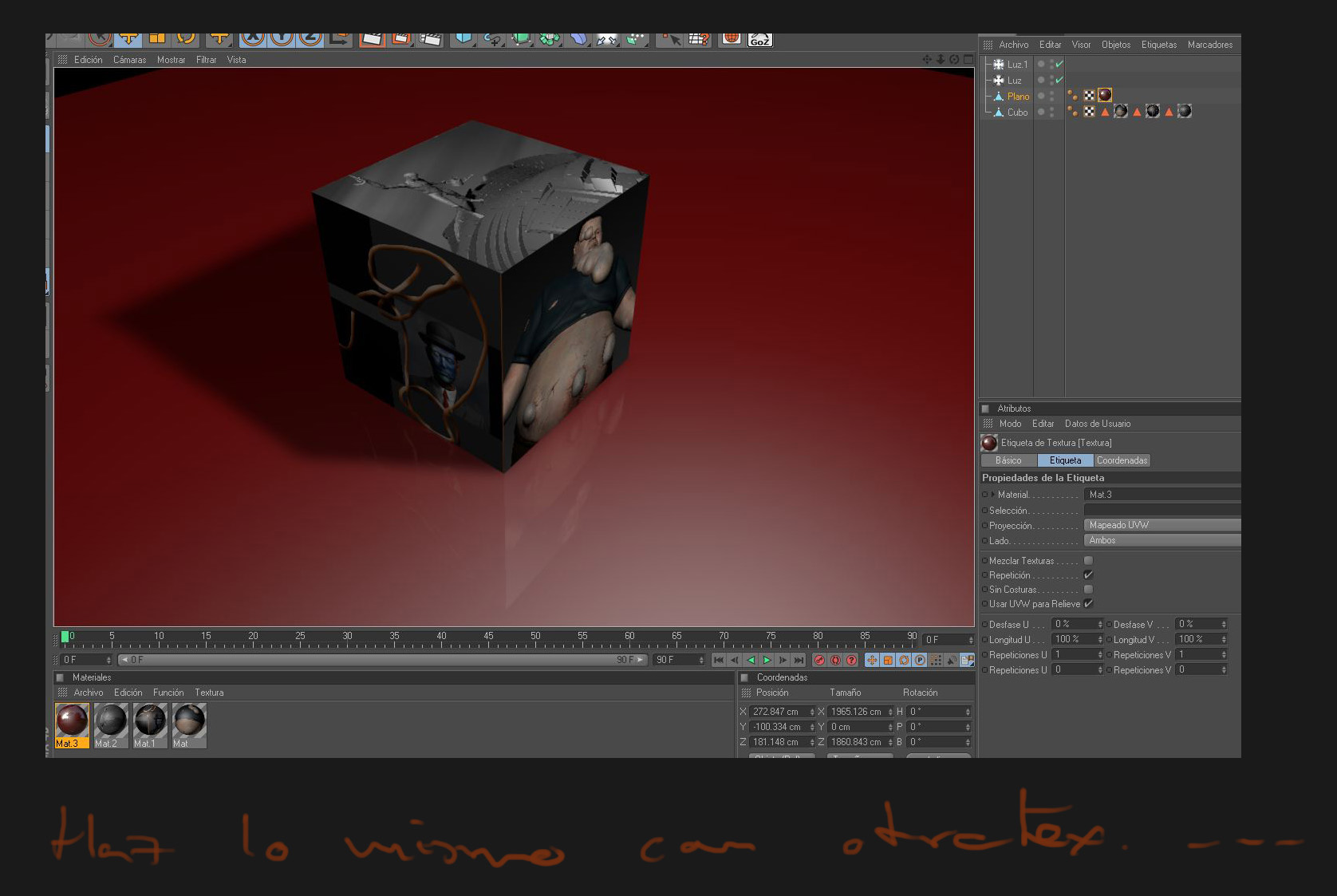Open the Proyección dropdown showing Mapeado UVW
This screenshot has height=896, width=1337.
click(x=1162, y=525)
